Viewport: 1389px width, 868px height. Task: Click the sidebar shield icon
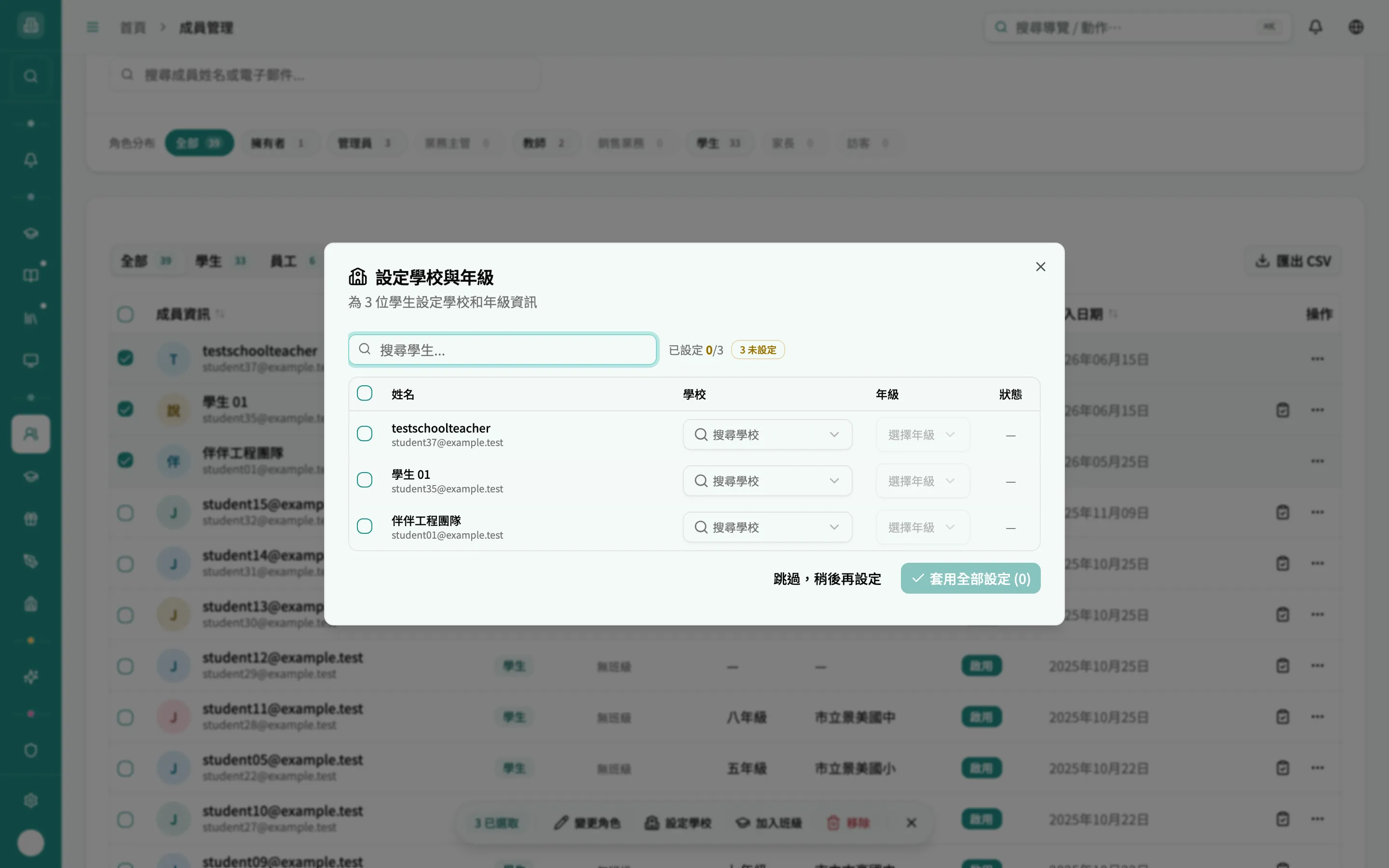30,750
